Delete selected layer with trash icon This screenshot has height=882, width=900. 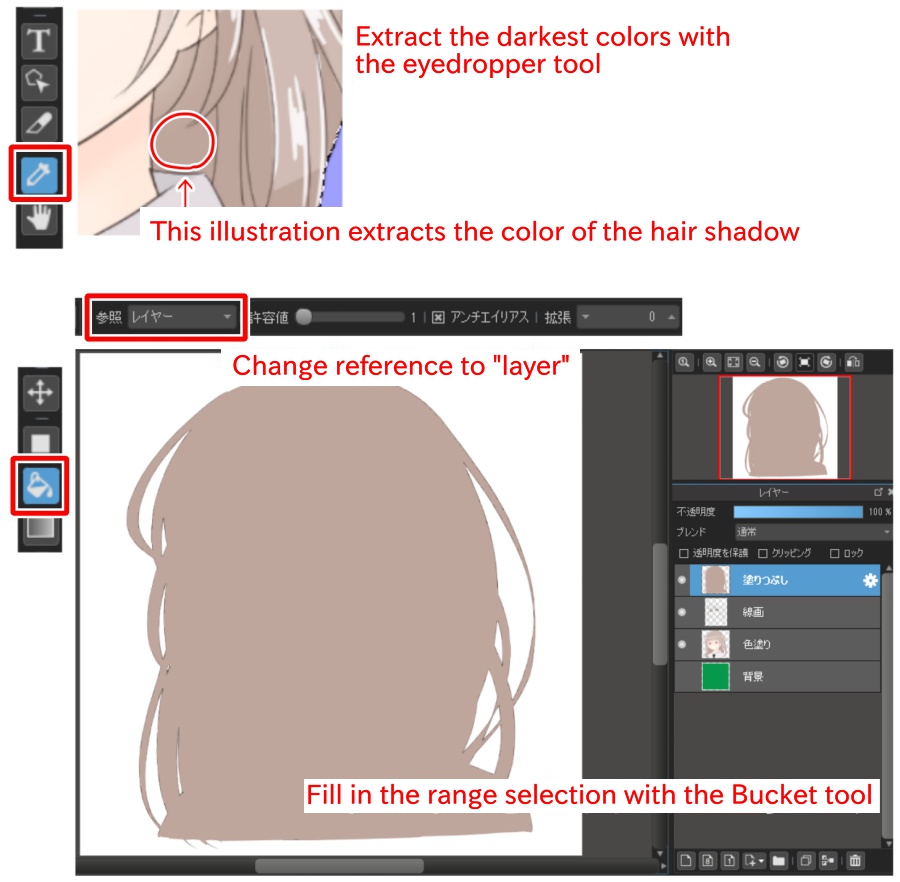855,860
